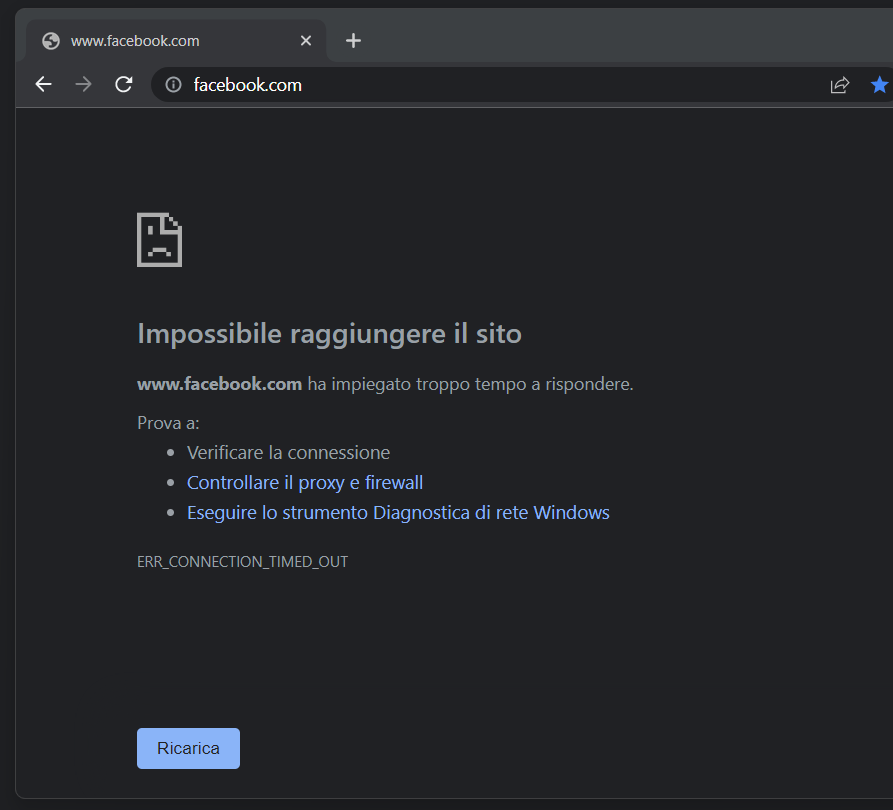Click the ERR_CONNECTION_TIMED_OUT error code text

coord(242,562)
